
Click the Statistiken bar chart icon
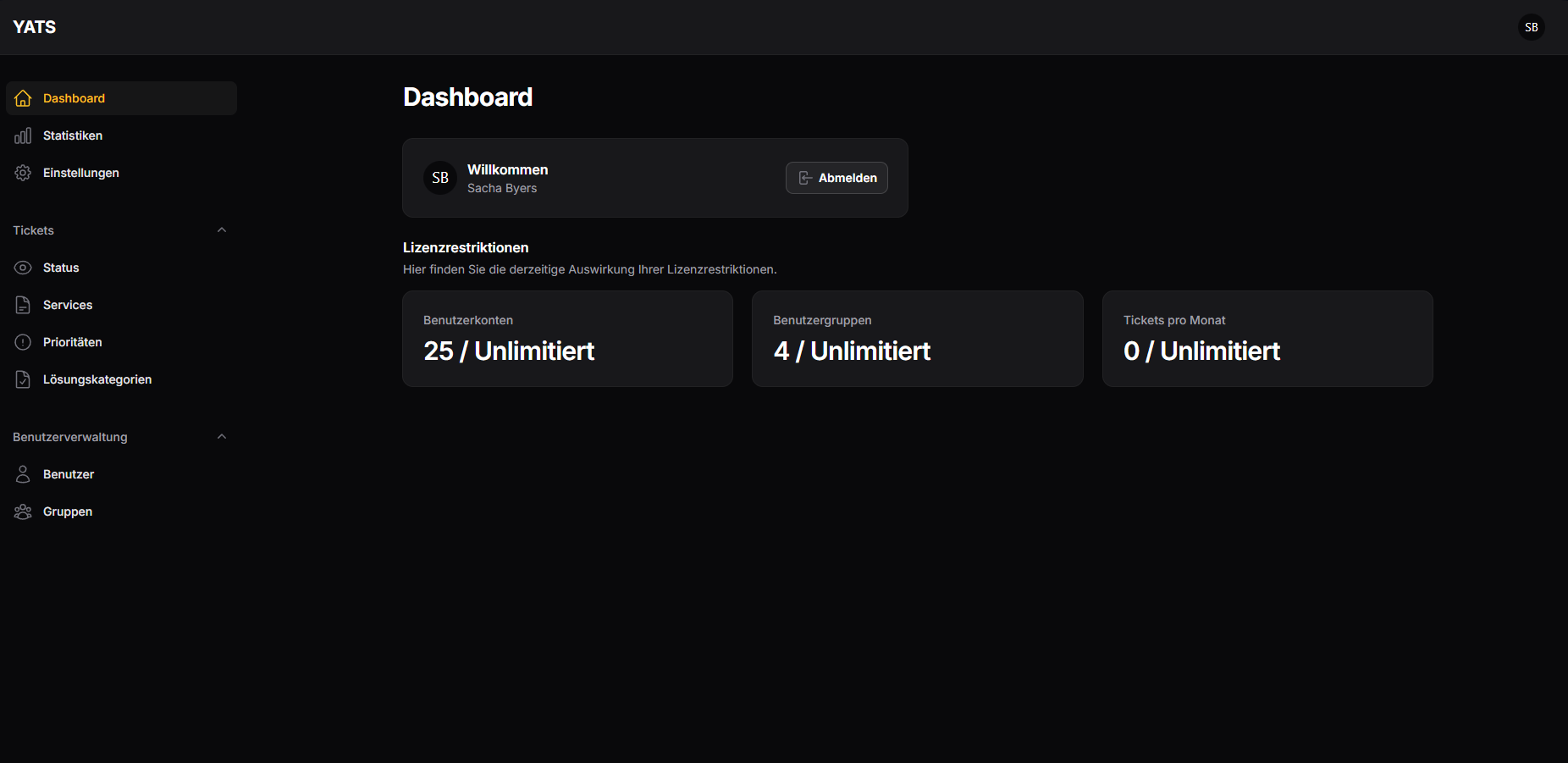pyautogui.click(x=22, y=135)
